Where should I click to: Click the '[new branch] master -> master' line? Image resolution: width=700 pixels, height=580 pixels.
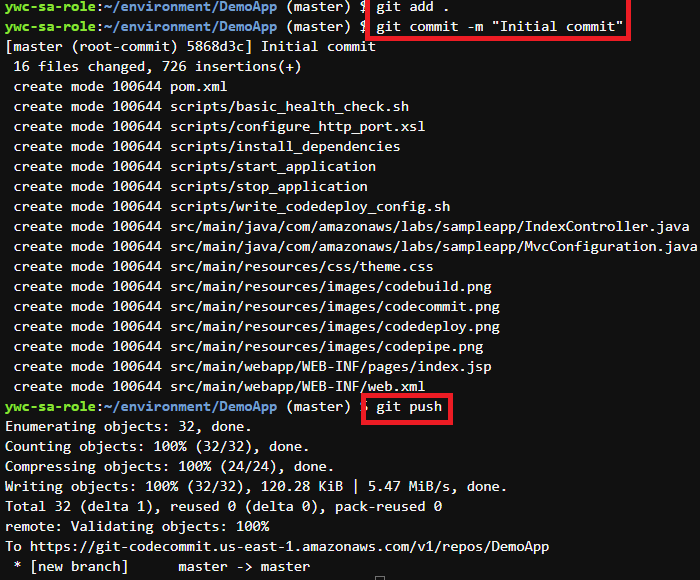click(x=161, y=567)
